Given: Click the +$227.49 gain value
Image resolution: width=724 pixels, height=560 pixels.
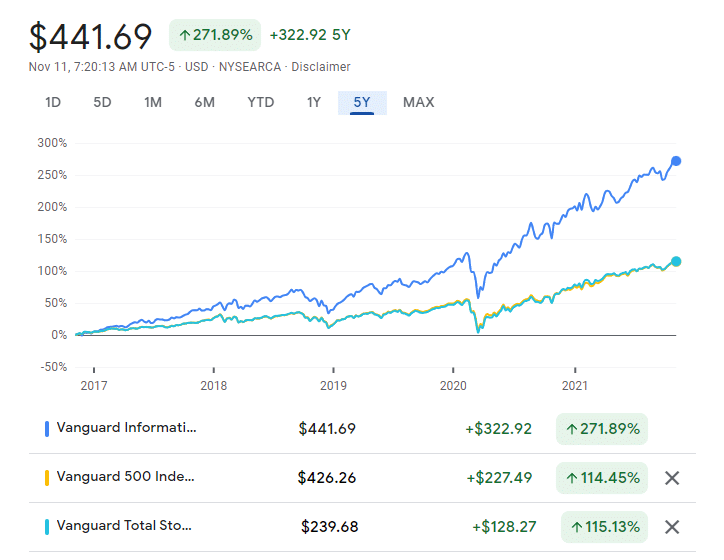Looking at the screenshot, I should tap(499, 478).
